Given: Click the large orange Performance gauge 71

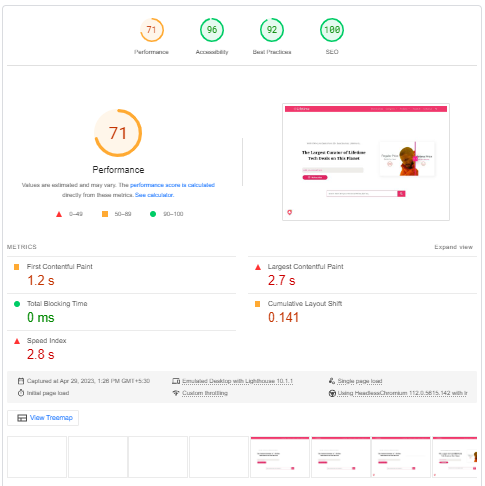Looking at the screenshot, I should pos(118,133).
